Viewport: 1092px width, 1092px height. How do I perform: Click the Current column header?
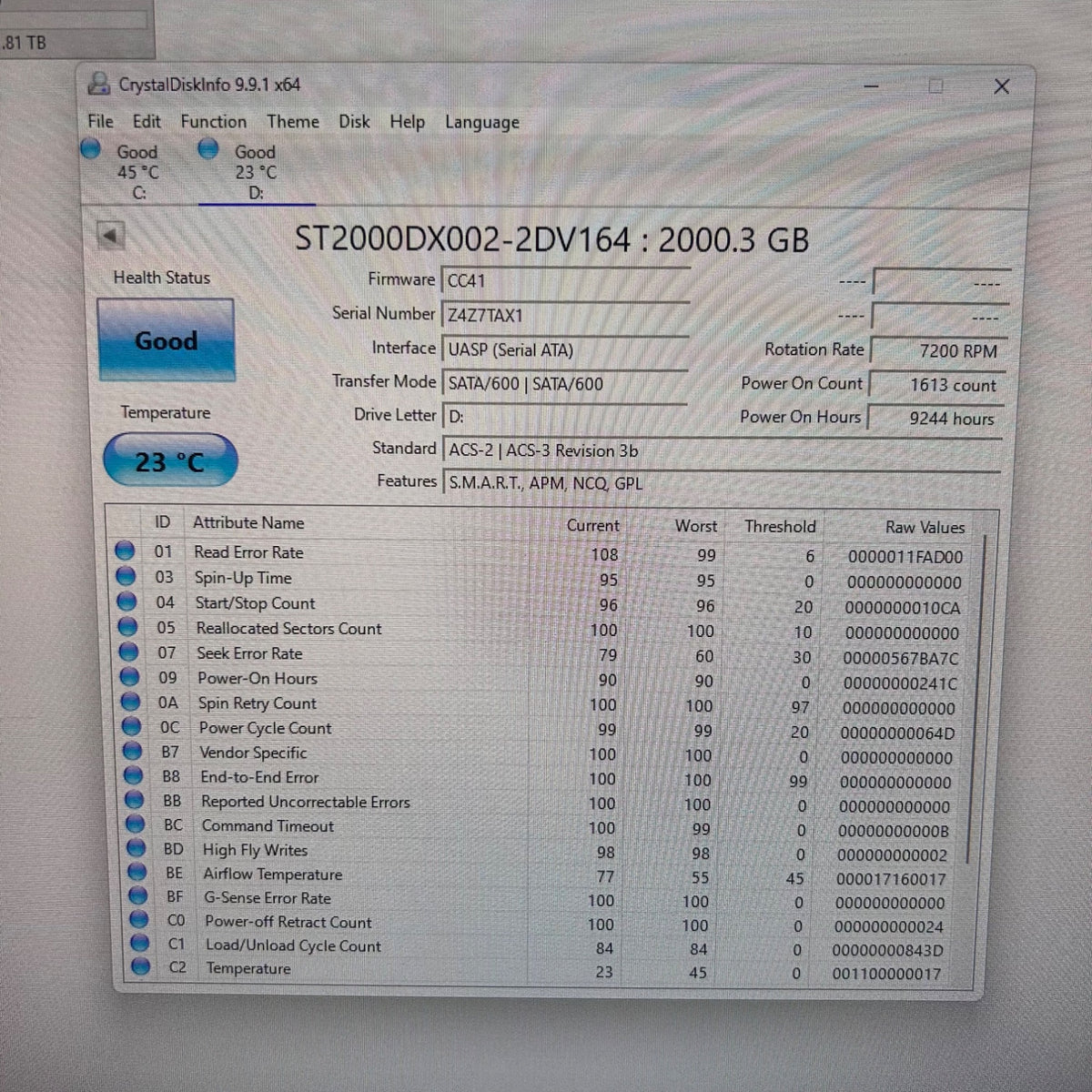click(x=592, y=525)
